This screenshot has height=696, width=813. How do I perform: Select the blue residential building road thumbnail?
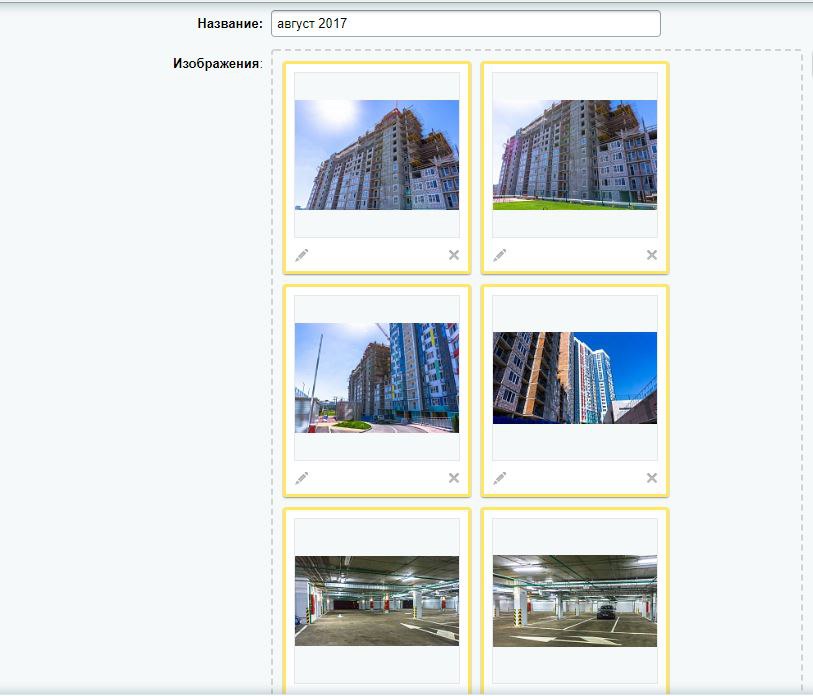(377, 377)
